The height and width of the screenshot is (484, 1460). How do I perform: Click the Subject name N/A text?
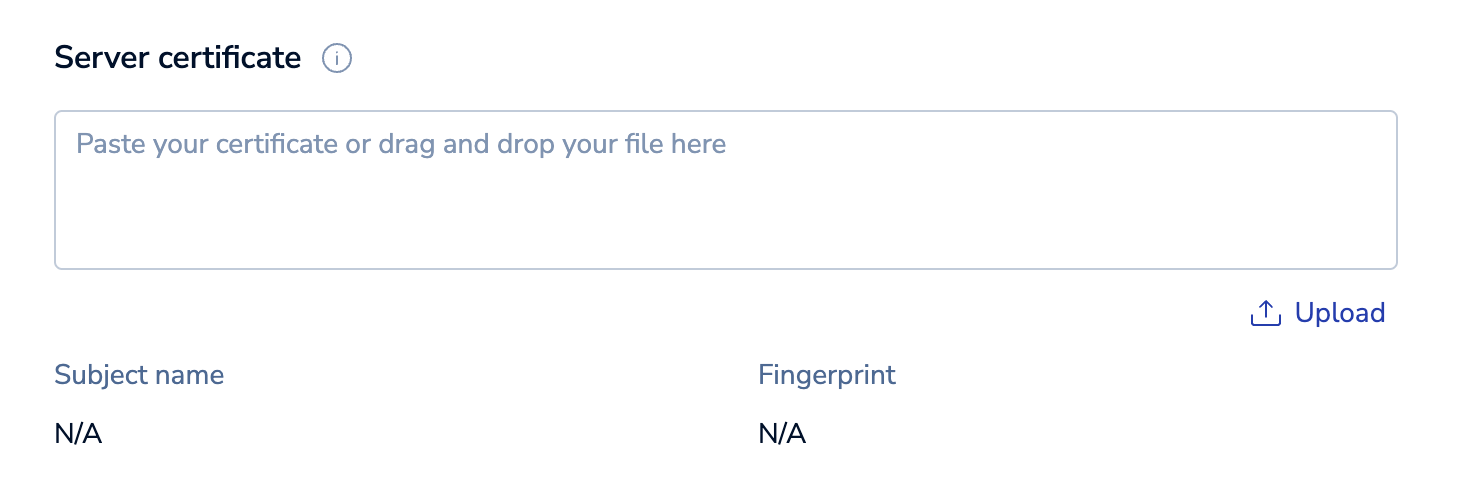[79, 434]
